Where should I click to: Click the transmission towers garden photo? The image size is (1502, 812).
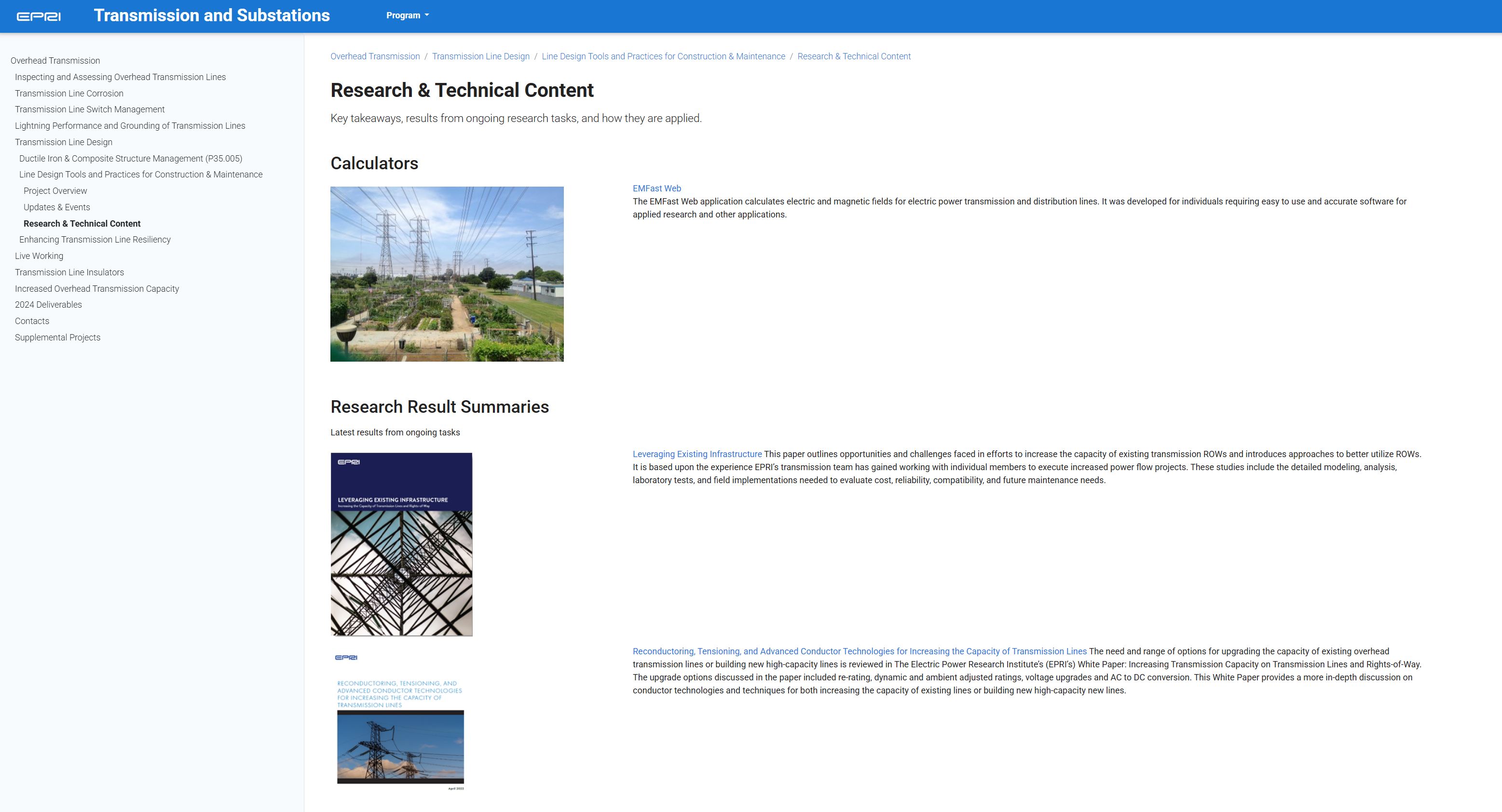pyautogui.click(x=447, y=274)
